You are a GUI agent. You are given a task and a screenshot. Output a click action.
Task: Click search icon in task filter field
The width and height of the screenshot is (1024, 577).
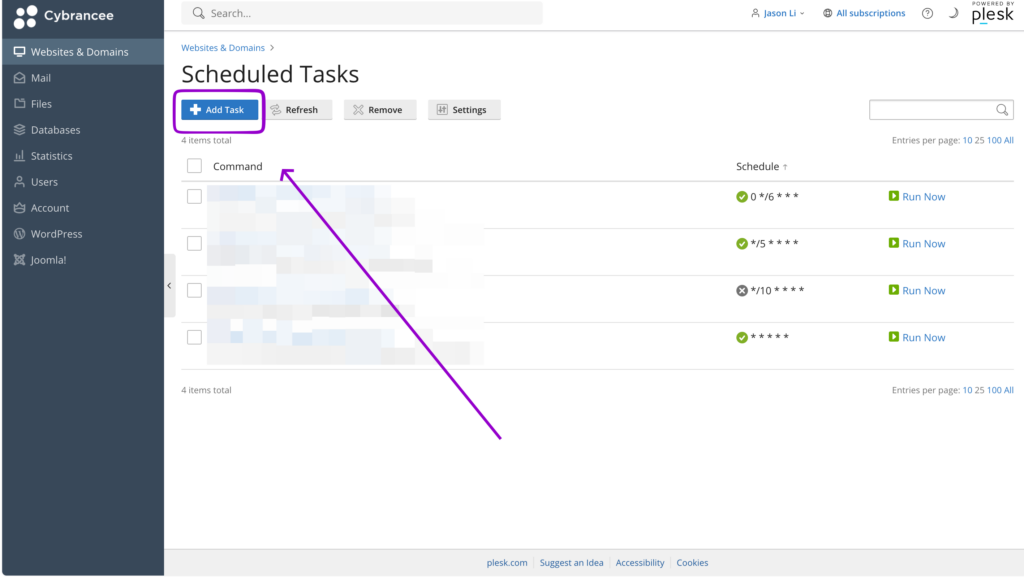pos(1002,110)
